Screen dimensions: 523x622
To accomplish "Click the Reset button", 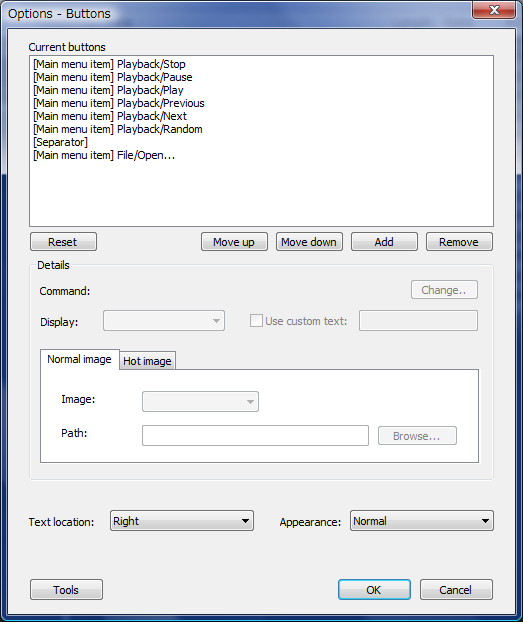I will click(63, 242).
